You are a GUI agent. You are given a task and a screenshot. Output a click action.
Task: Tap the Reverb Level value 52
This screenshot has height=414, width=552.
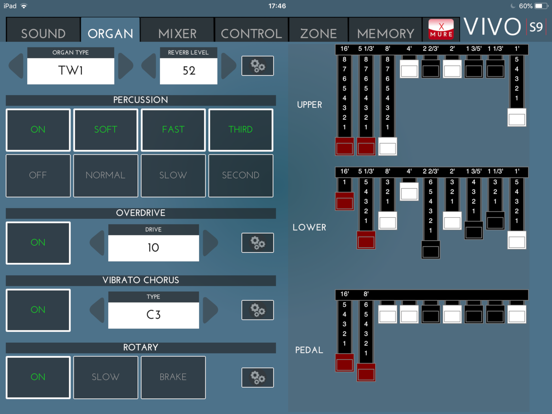click(188, 70)
